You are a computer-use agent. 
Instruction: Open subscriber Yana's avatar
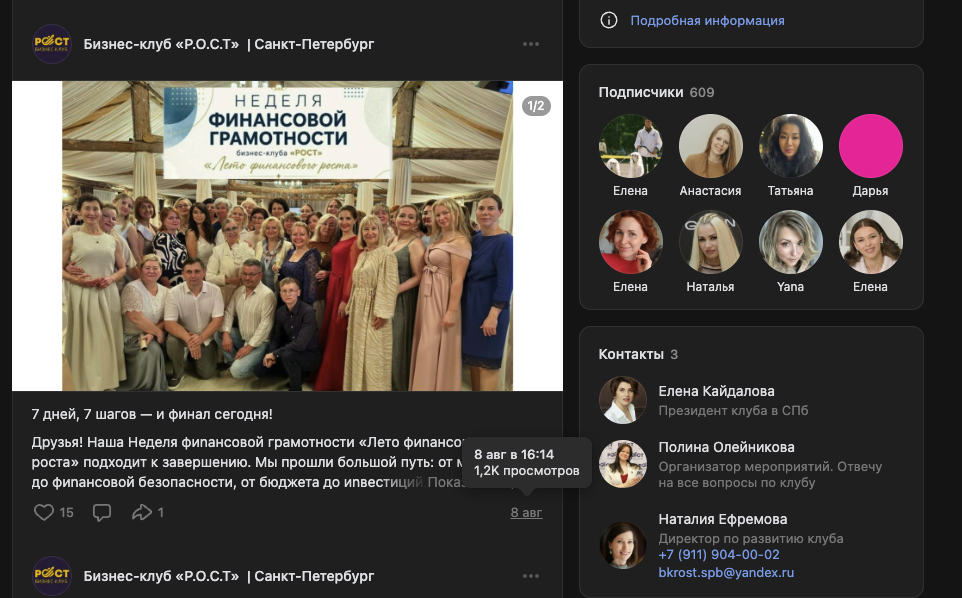tap(791, 242)
